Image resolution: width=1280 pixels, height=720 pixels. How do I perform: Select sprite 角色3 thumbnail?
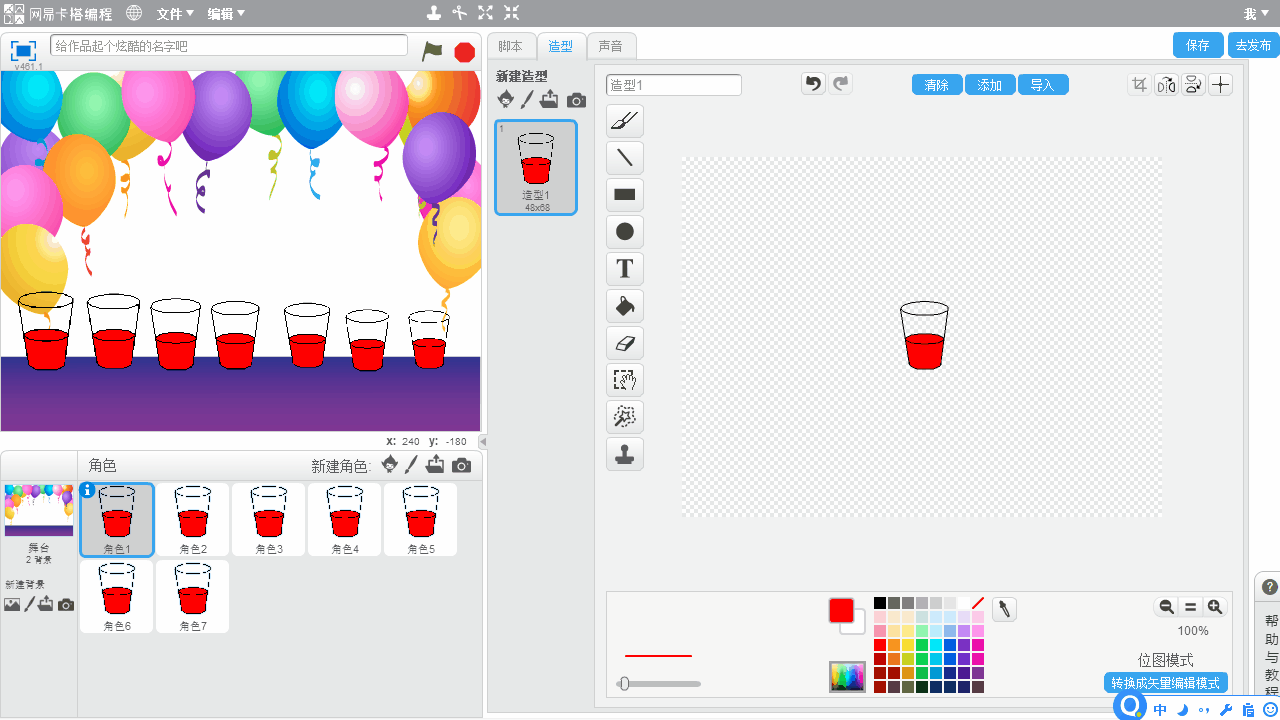pos(269,520)
